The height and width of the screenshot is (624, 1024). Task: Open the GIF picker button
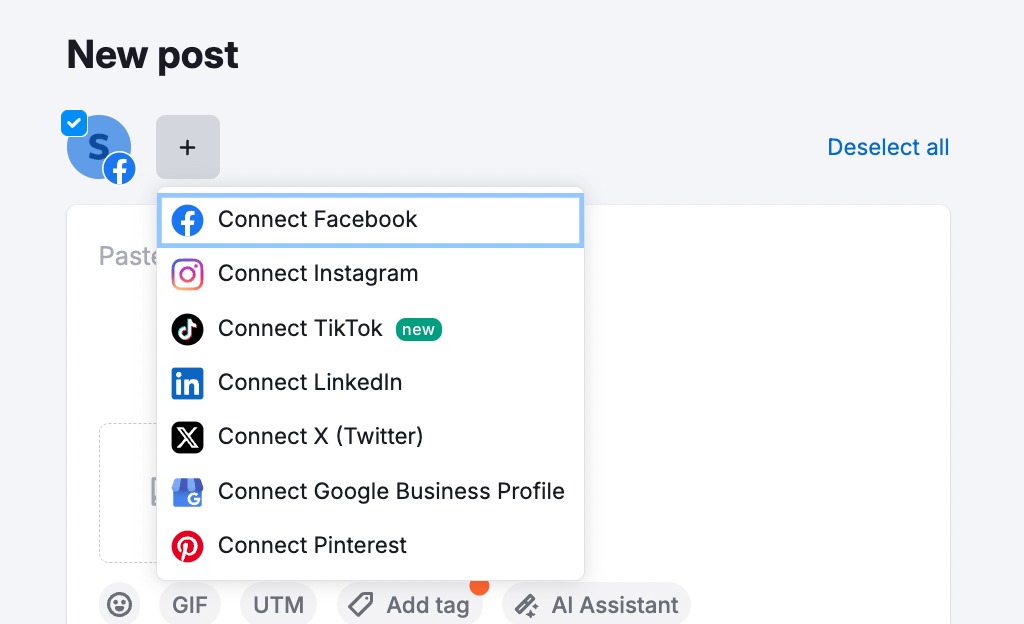coord(190,604)
